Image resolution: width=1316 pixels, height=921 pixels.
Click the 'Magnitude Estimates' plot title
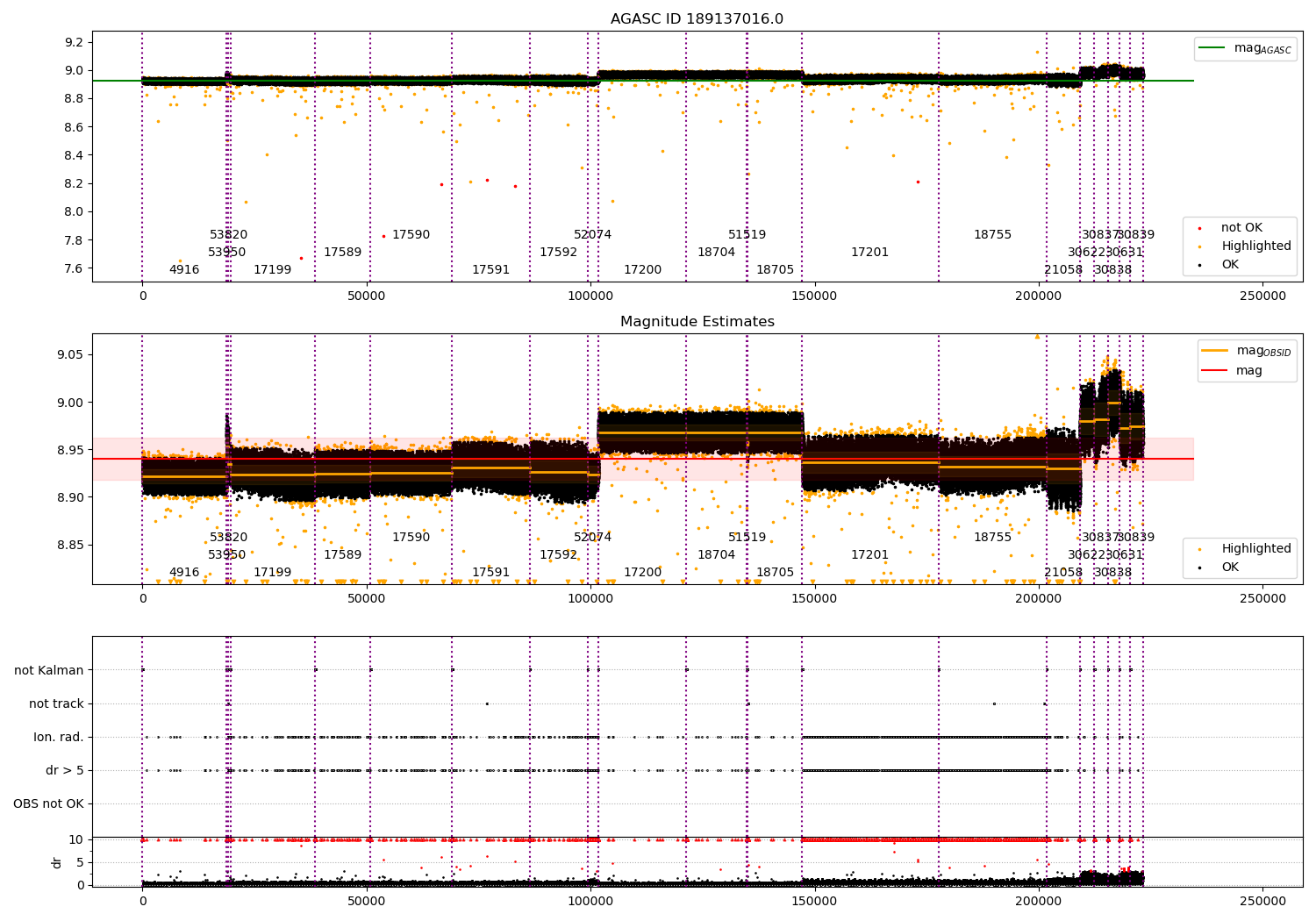pos(697,322)
